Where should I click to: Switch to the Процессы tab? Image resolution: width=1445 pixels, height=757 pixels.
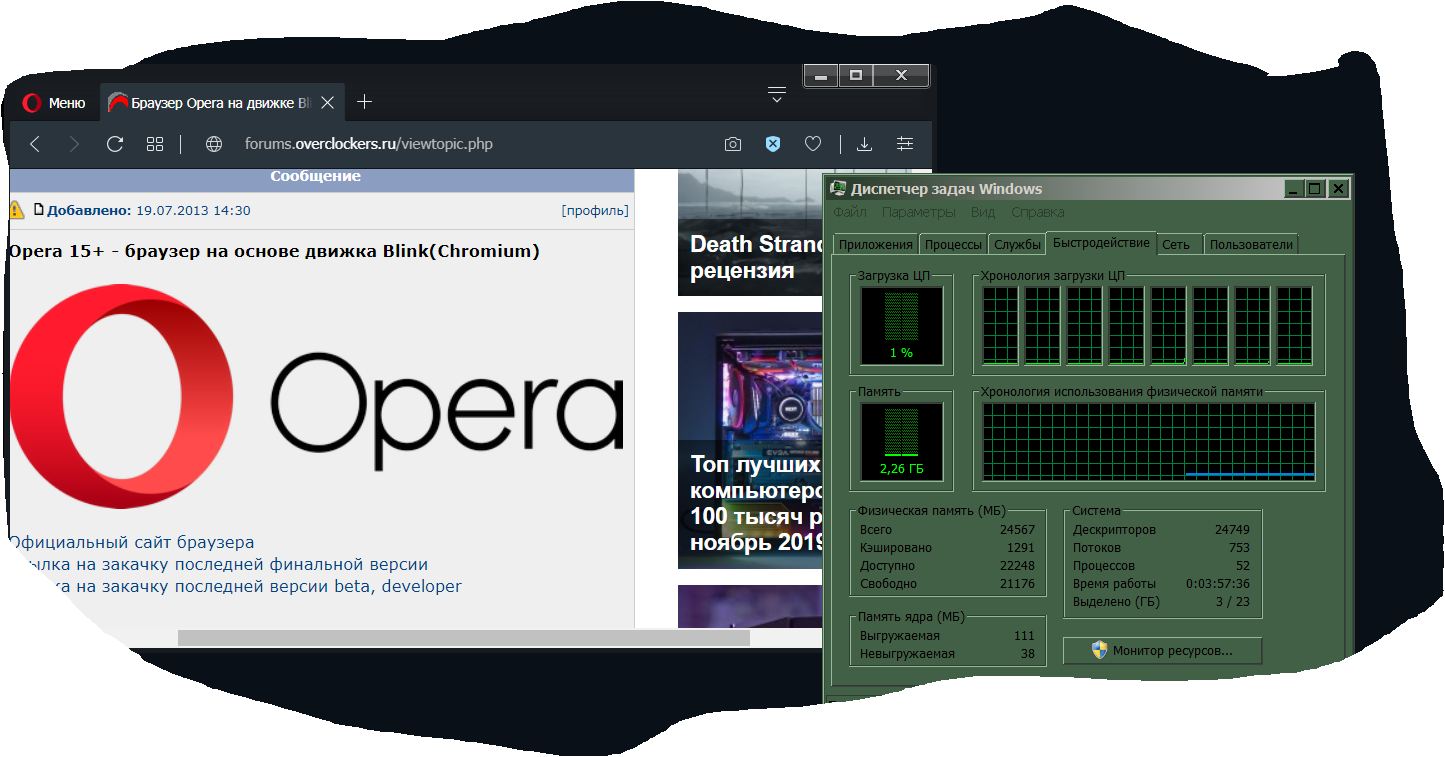tap(953, 244)
